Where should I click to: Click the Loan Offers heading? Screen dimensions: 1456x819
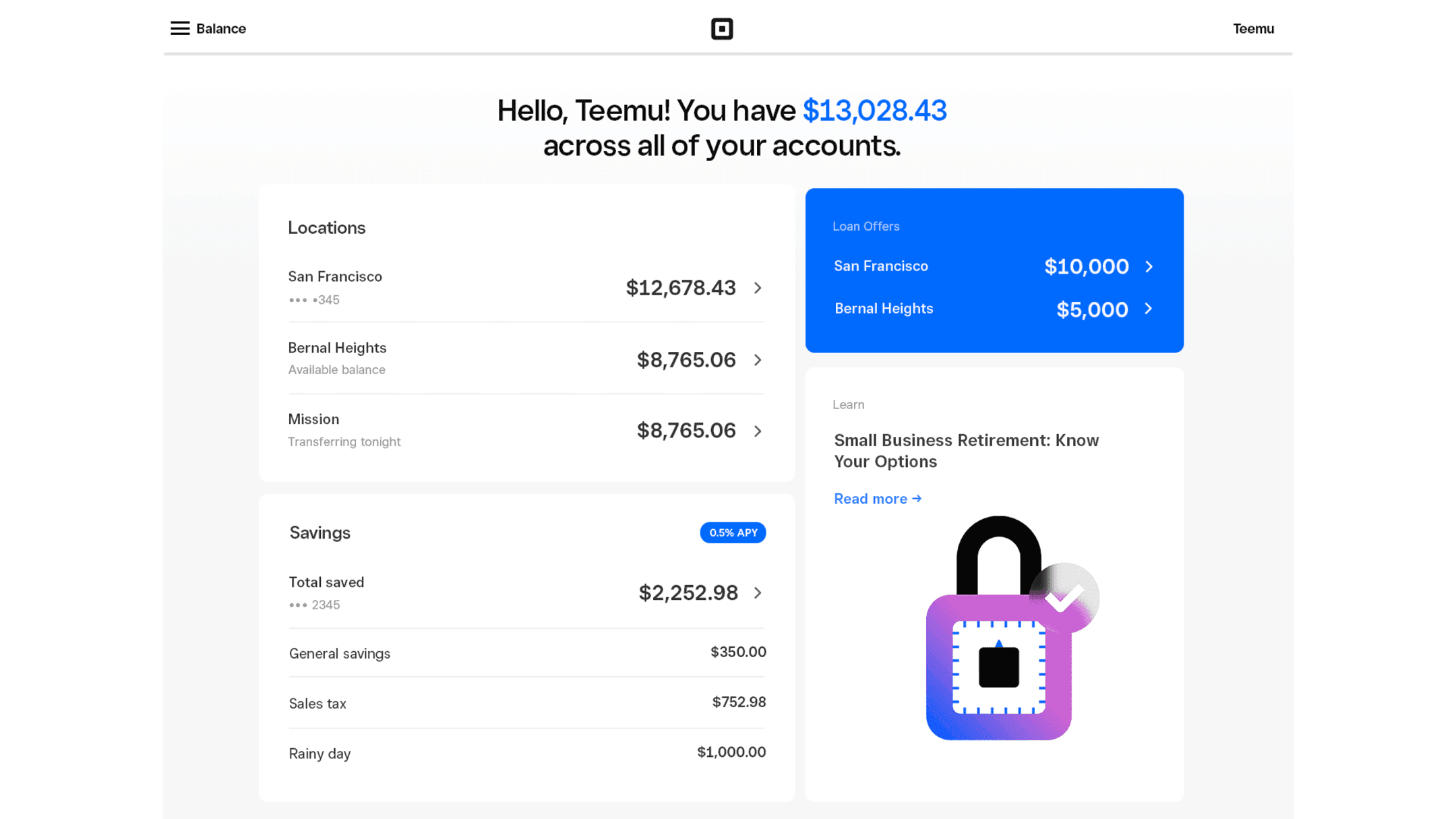[866, 226]
